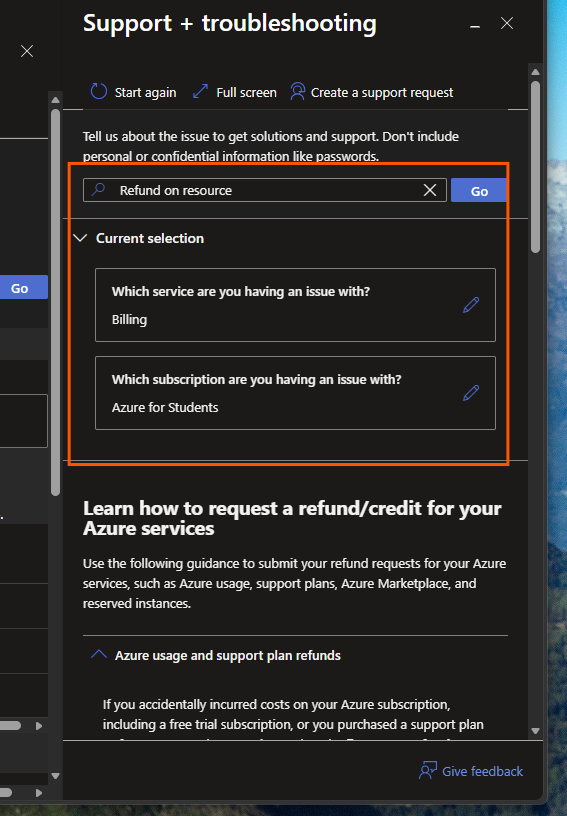
Task: Click the Go button in the left pane
Action: tap(23, 287)
